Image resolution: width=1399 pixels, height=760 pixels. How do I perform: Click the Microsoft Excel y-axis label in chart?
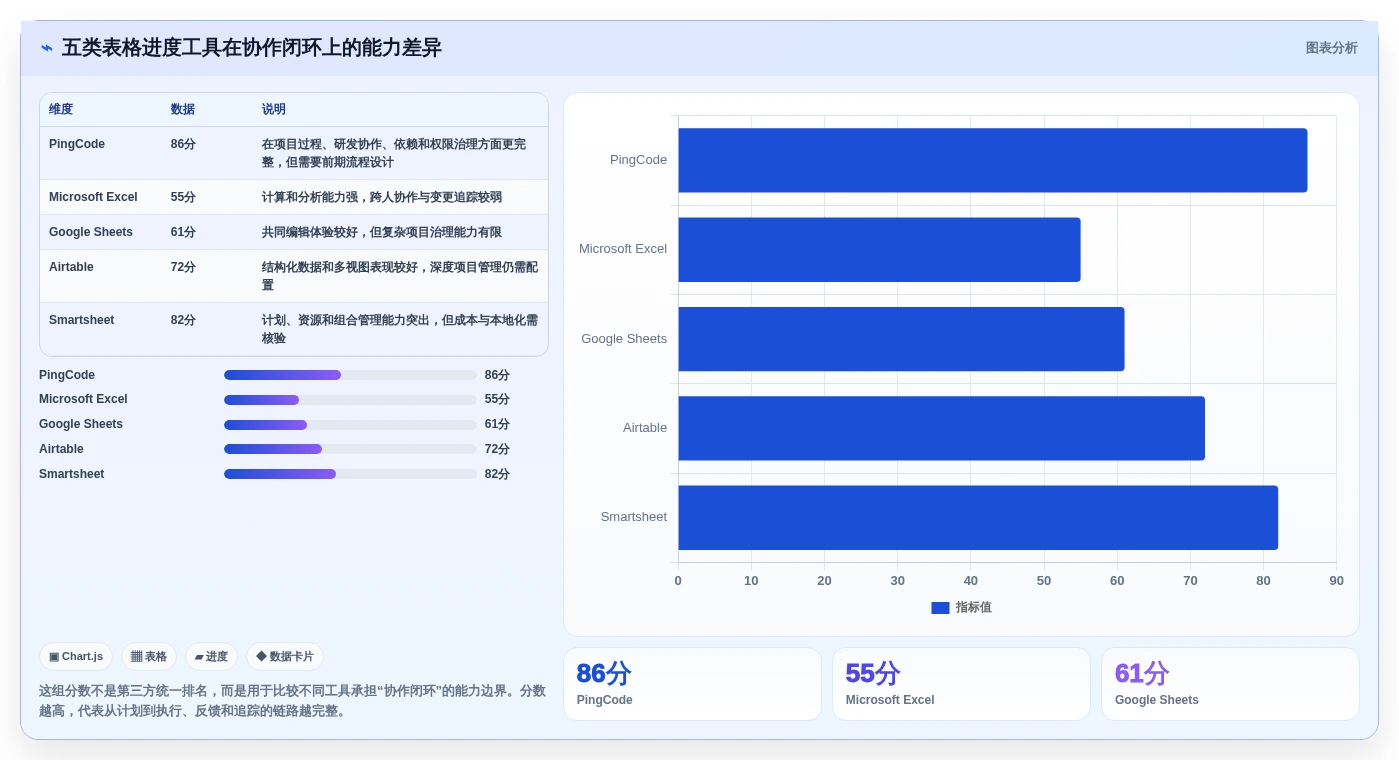[623, 249]
